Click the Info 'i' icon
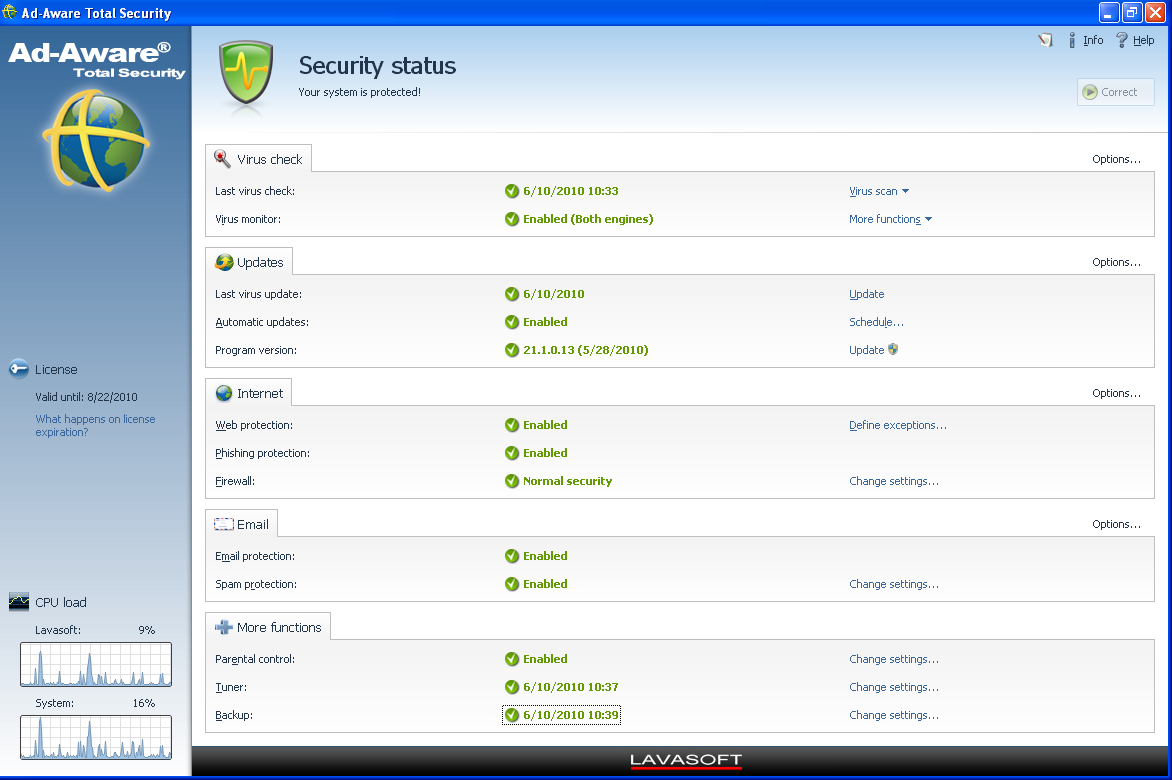1172x780 pixels. point(1072,40)
